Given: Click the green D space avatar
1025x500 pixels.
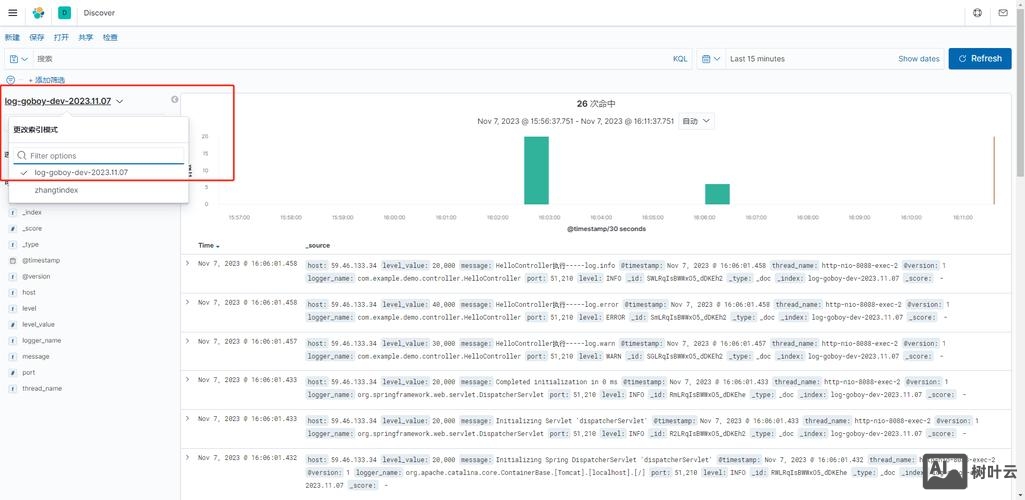Looking at the screenshot, I should tap(64, 13).
